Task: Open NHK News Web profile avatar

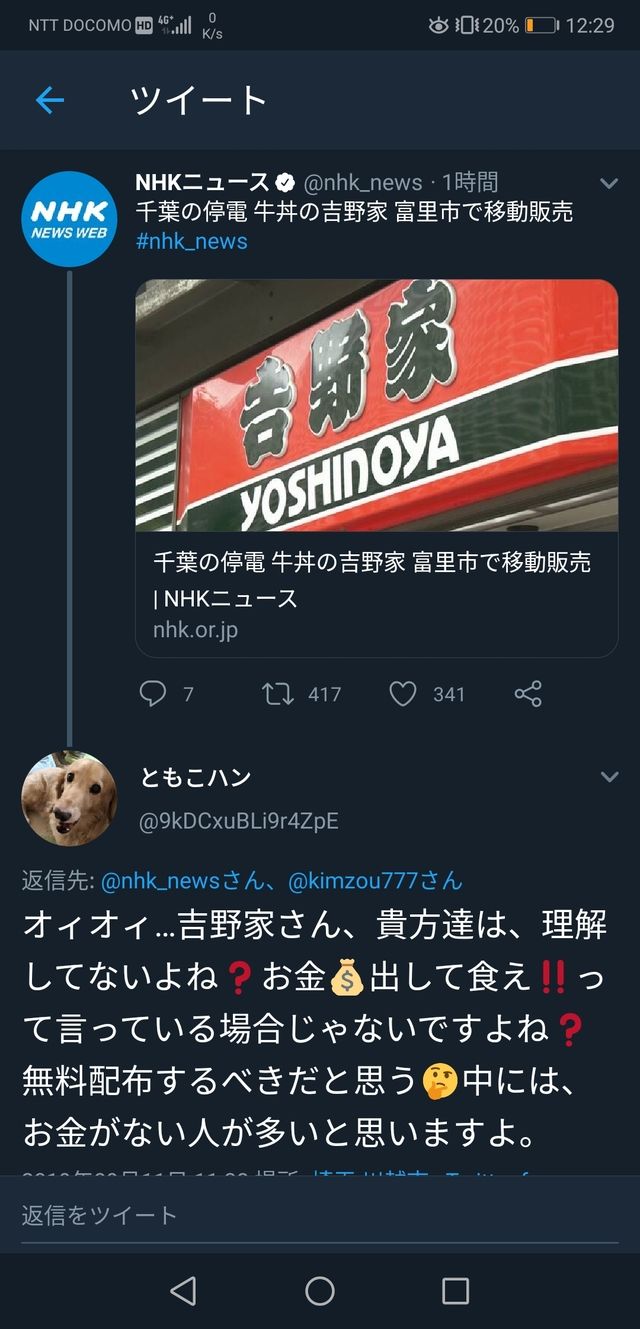Action: tap(70, 219)
